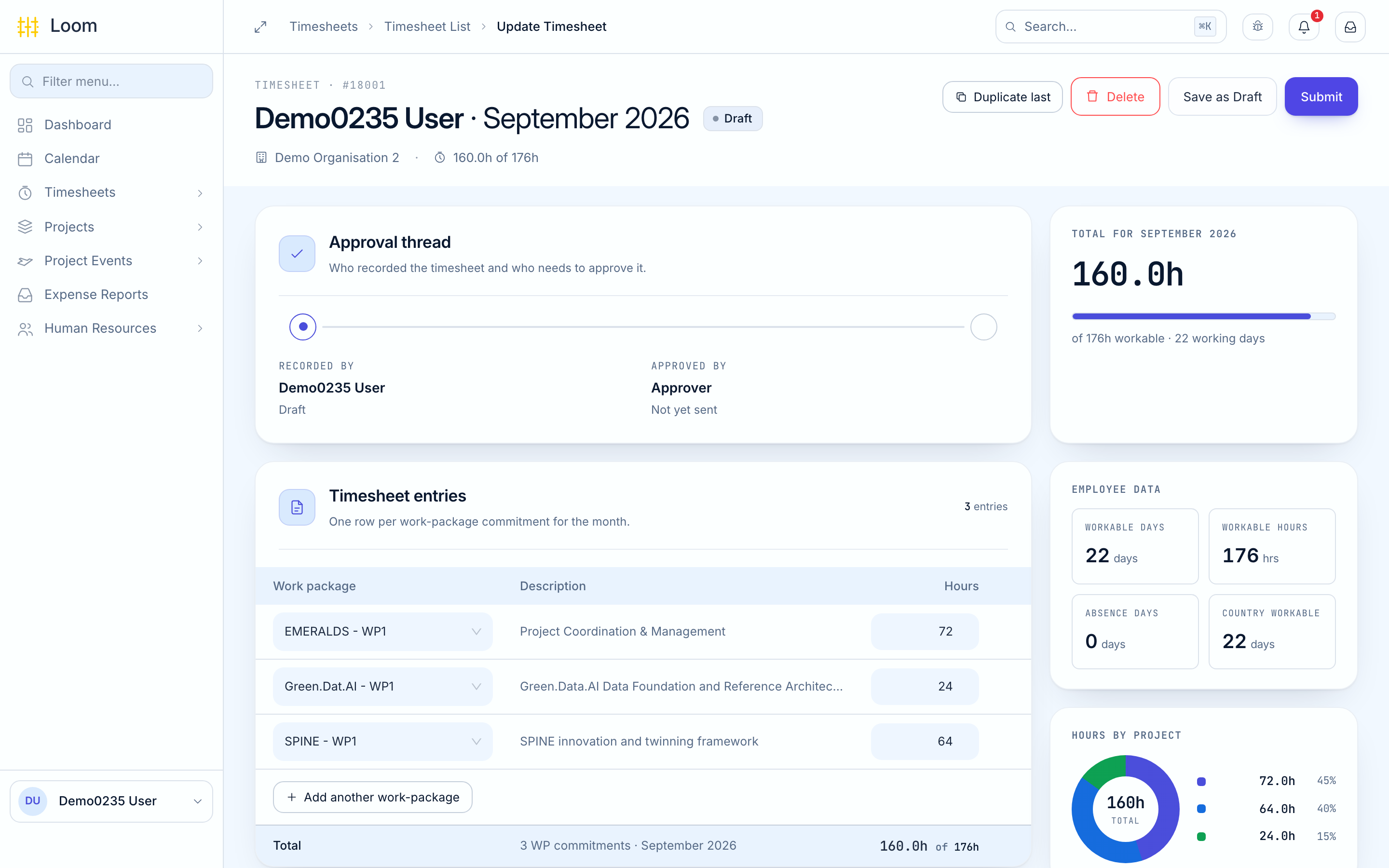Screen dimensions: 1389x868
Task: Submit the timesheet
Action: pyautogui.click(x=1321, y=96)
